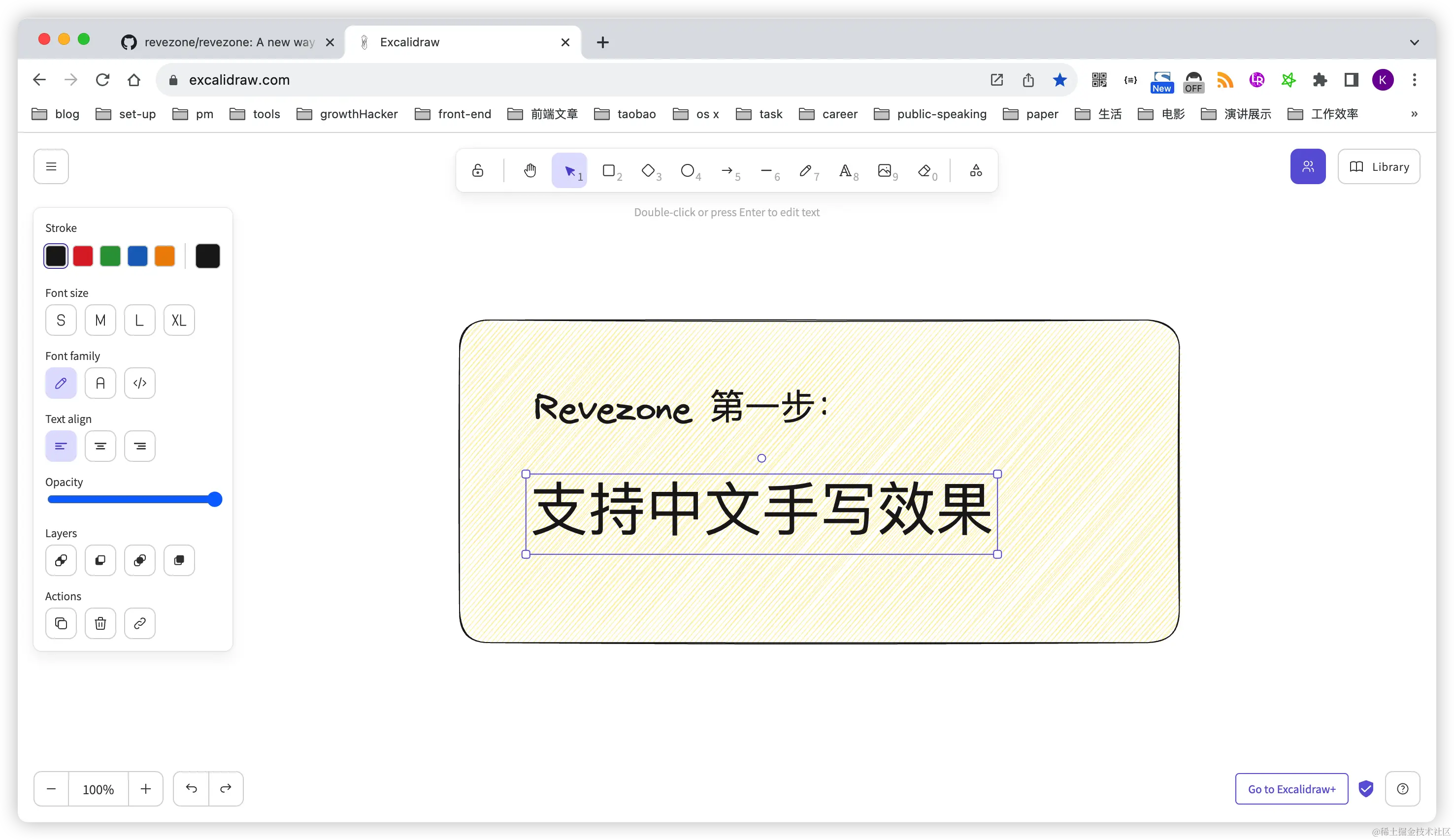
Task: Select the Diamond shape tool
Action: 649,171
